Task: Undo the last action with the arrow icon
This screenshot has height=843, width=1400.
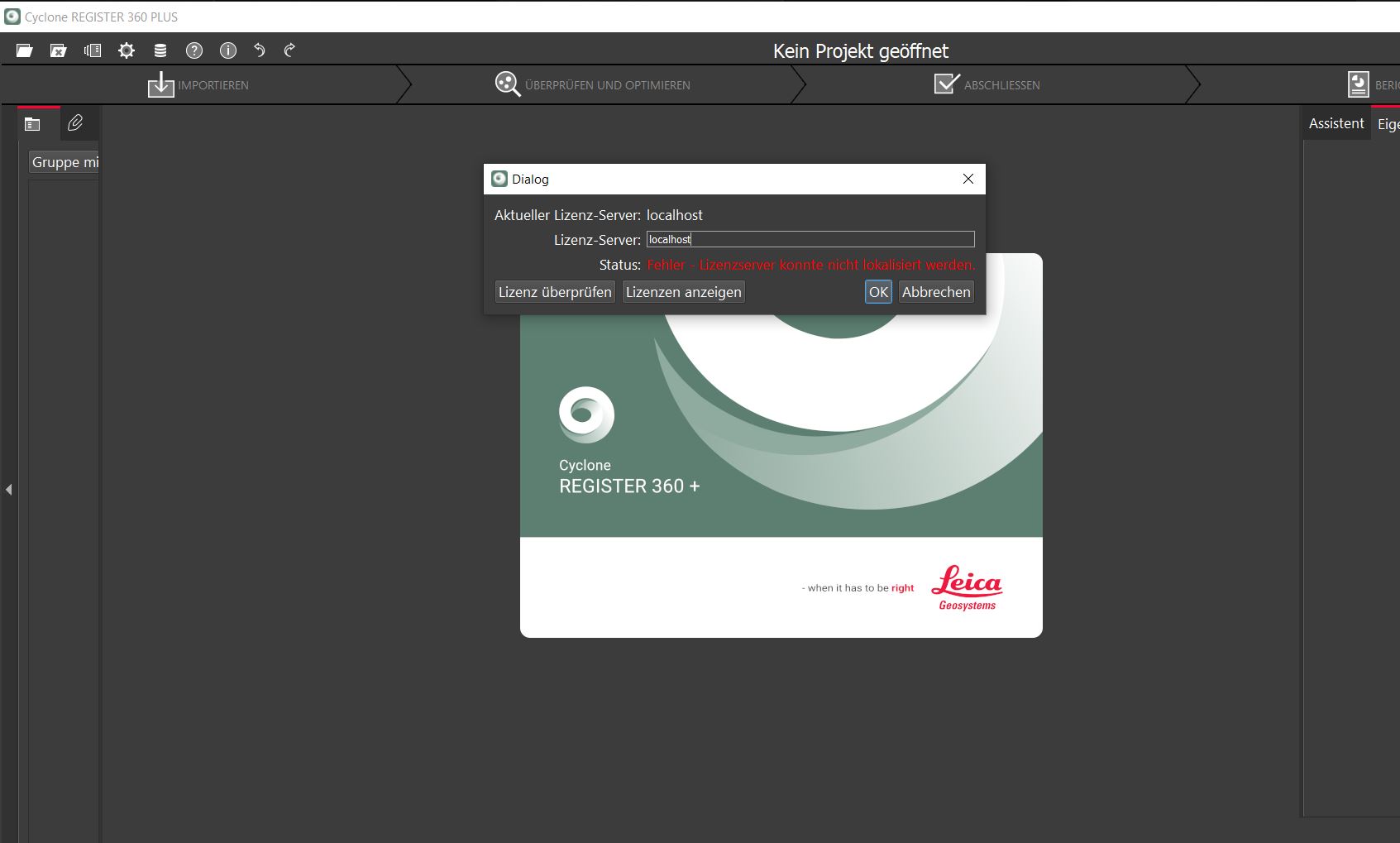Action: (x=260, y=50)
